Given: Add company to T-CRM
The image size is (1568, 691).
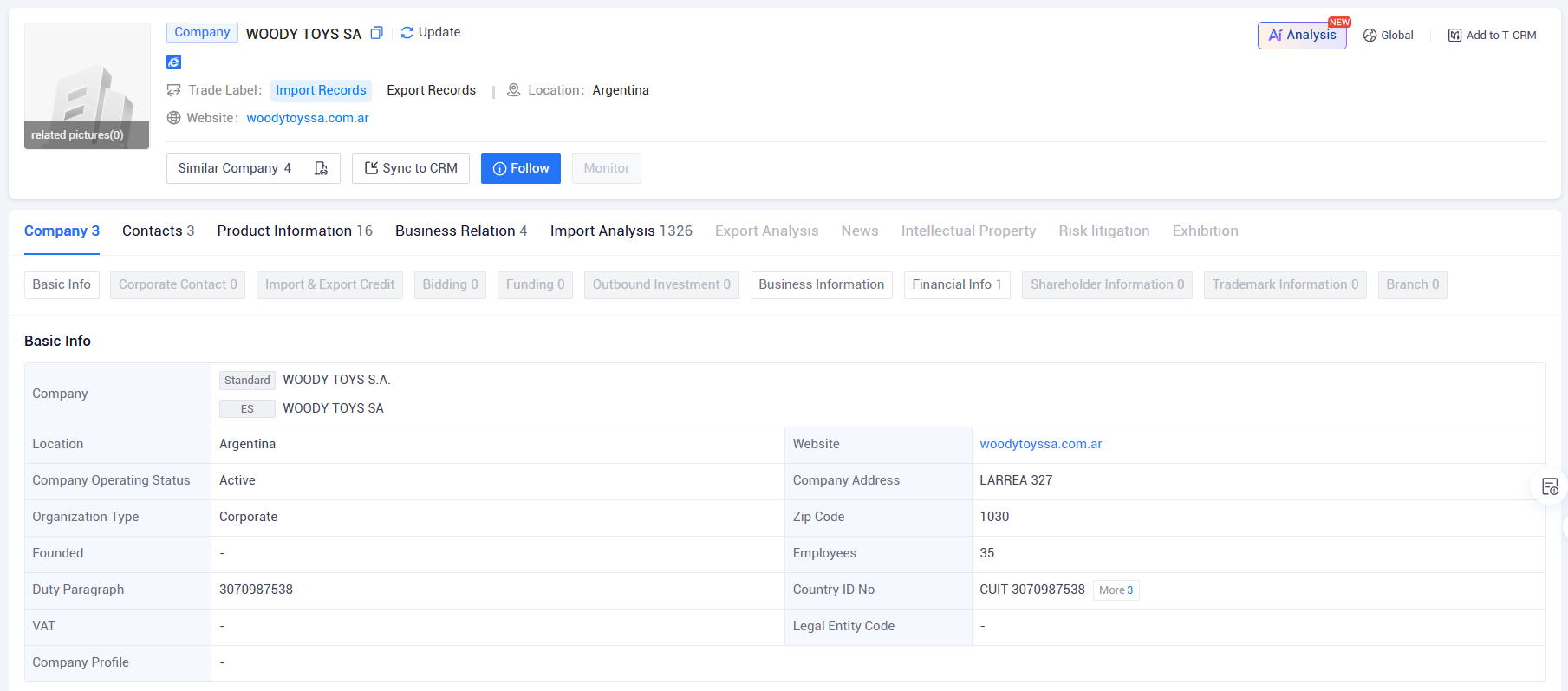Looking at the screenshot, I should [1492, 36].
